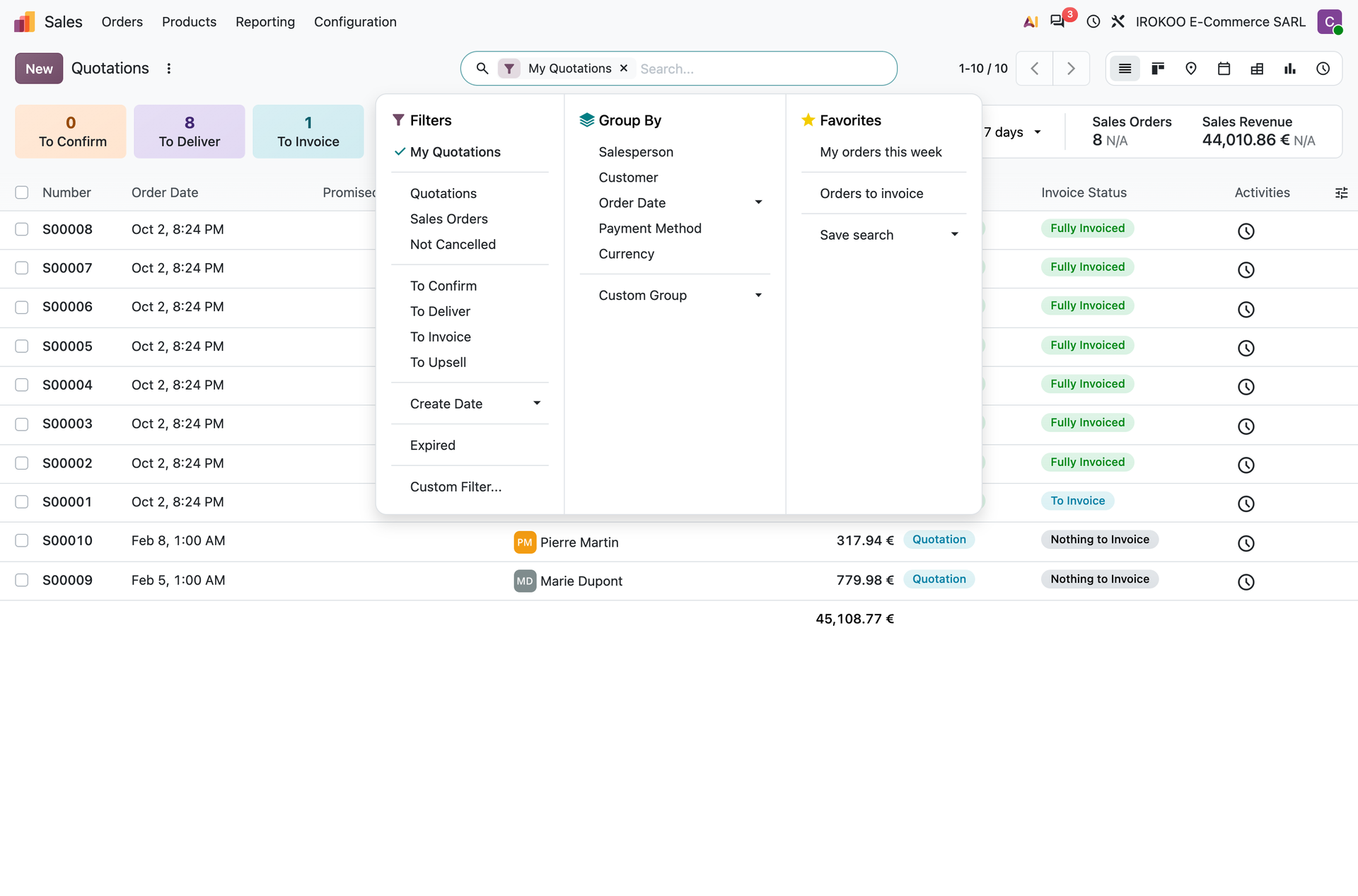Open the Activity view icon

click(1323, 69)
